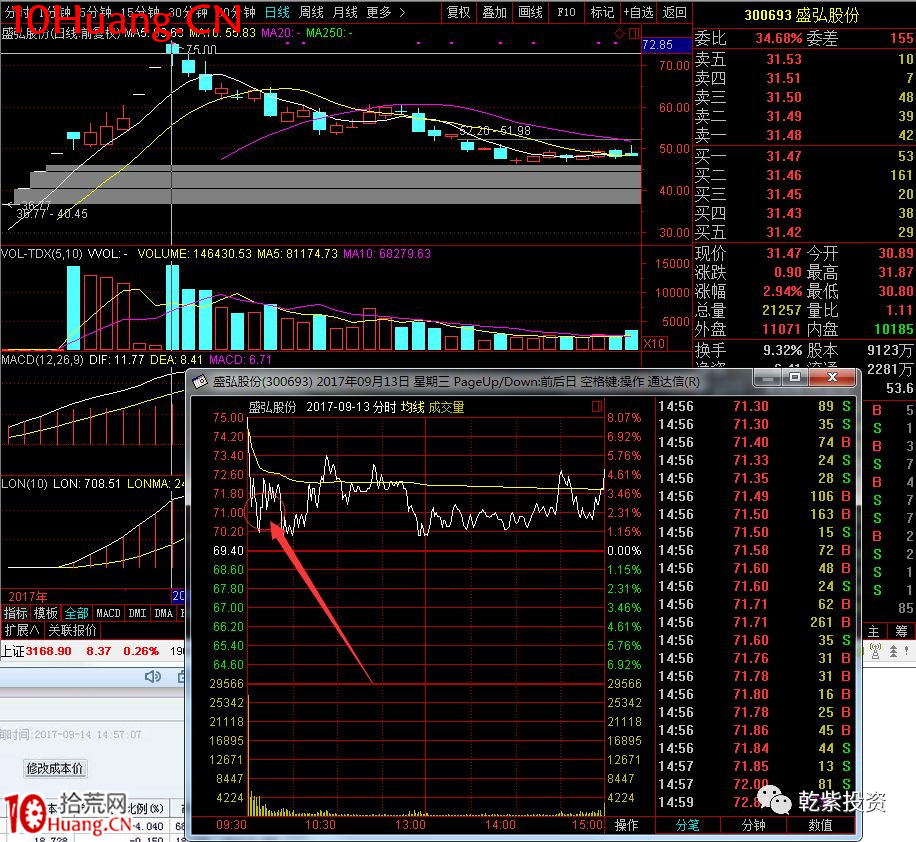
Task: Click the small red box icon in intraday chart
Action: tap(596, 406)
